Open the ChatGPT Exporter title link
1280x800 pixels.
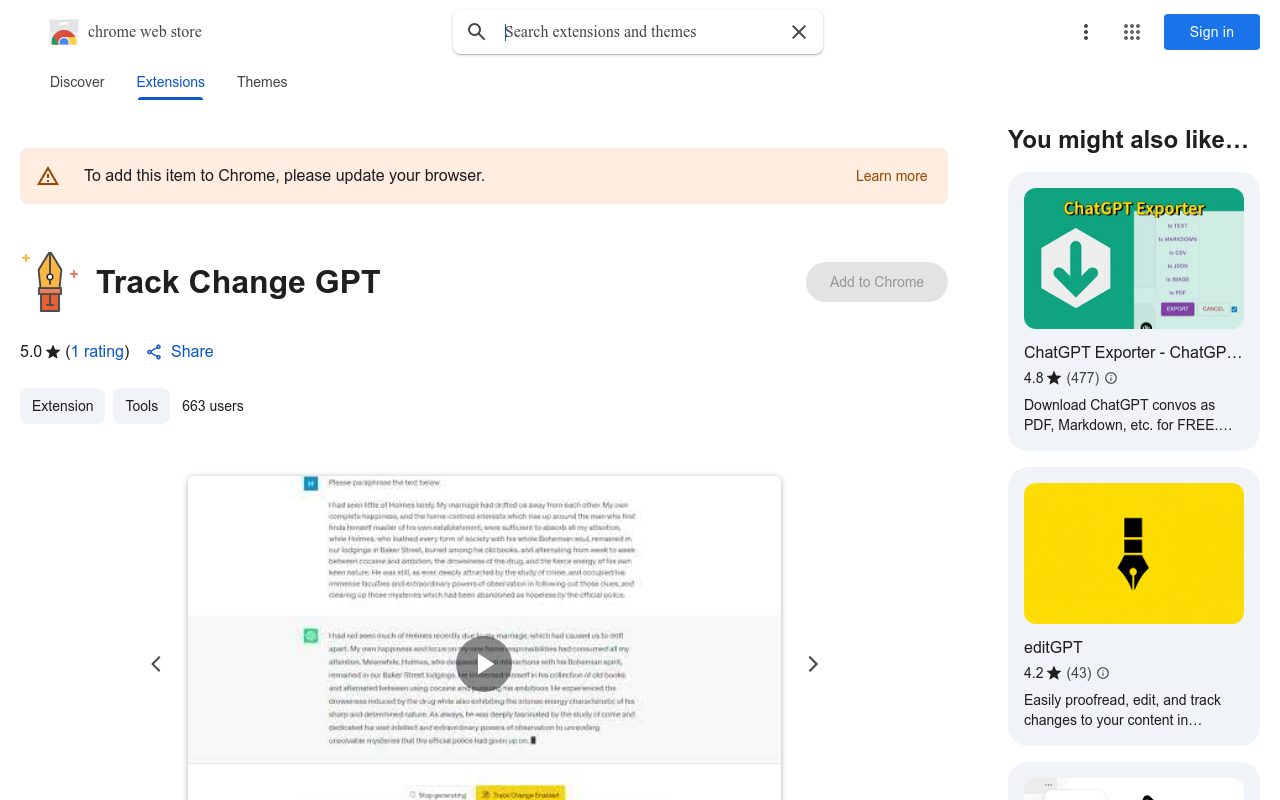pyautogui.click(x=1133, y=352)
